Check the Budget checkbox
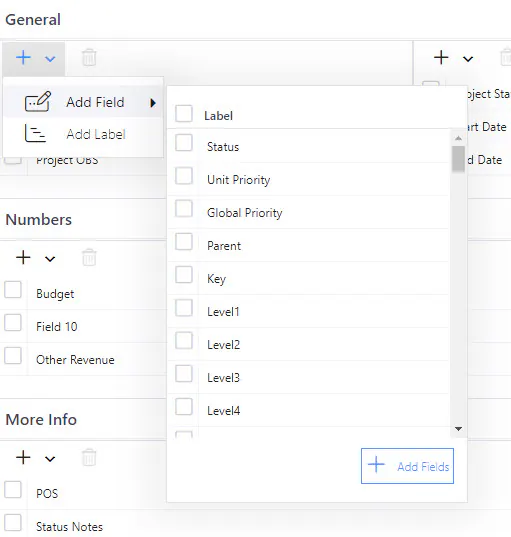This screenshot has width=511, height=537. coord(13,290)
